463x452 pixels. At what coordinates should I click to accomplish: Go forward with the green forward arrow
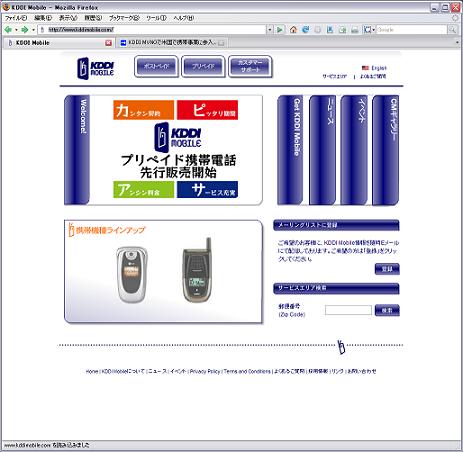[x=25, y=30]
